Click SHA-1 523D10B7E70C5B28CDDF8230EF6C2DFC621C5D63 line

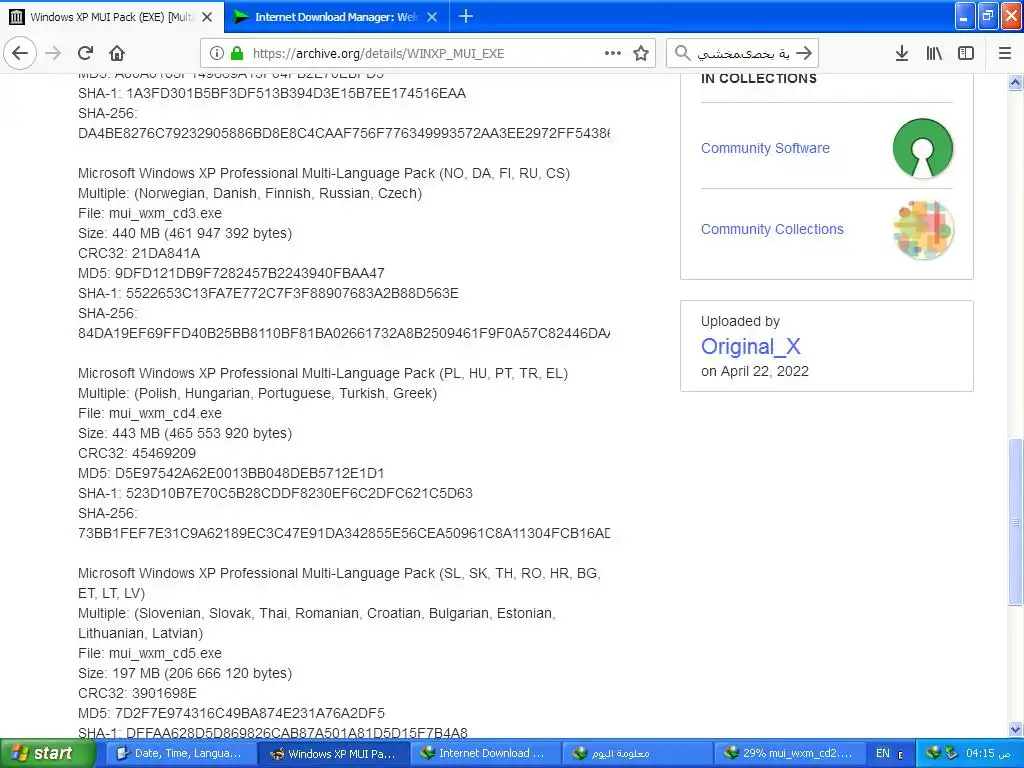point(275,493)
